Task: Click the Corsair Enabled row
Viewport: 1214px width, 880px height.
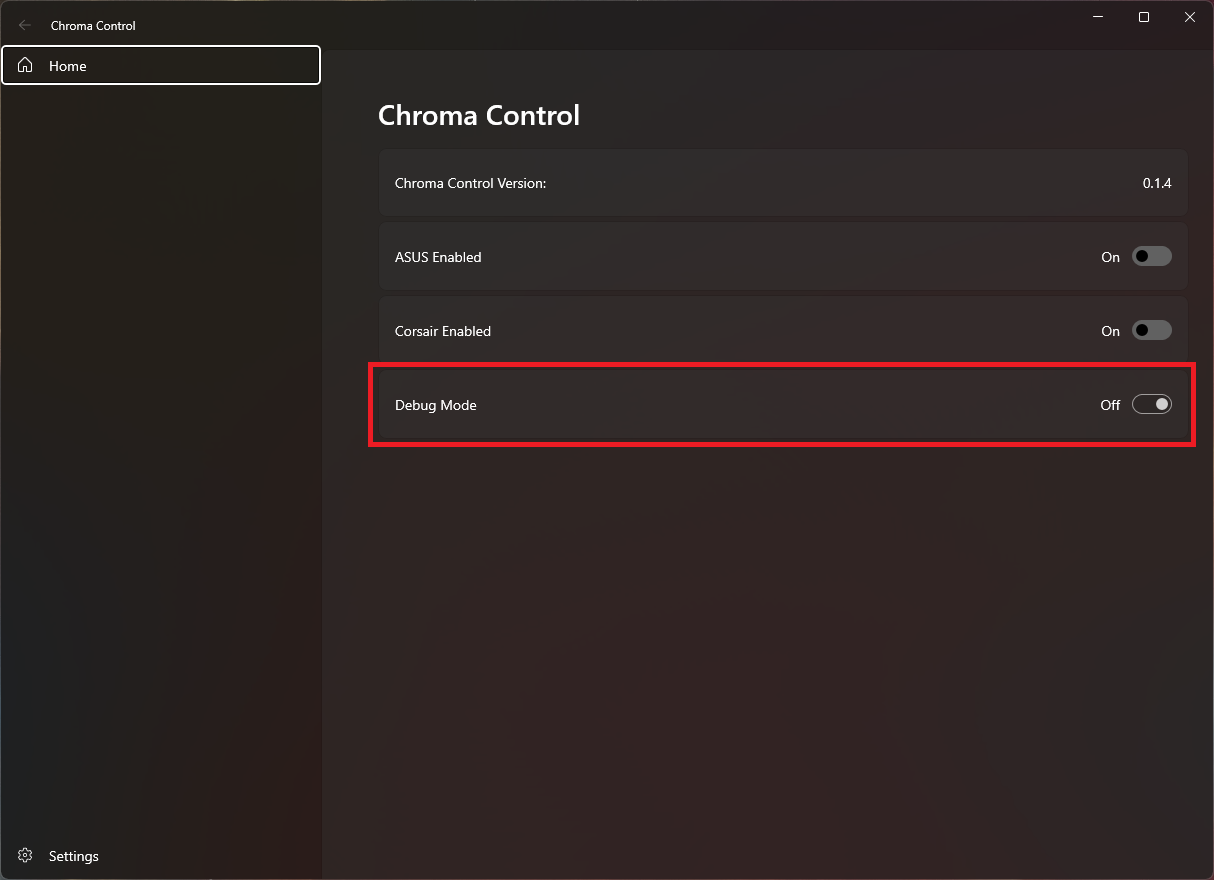Action: tap(700, 330)
